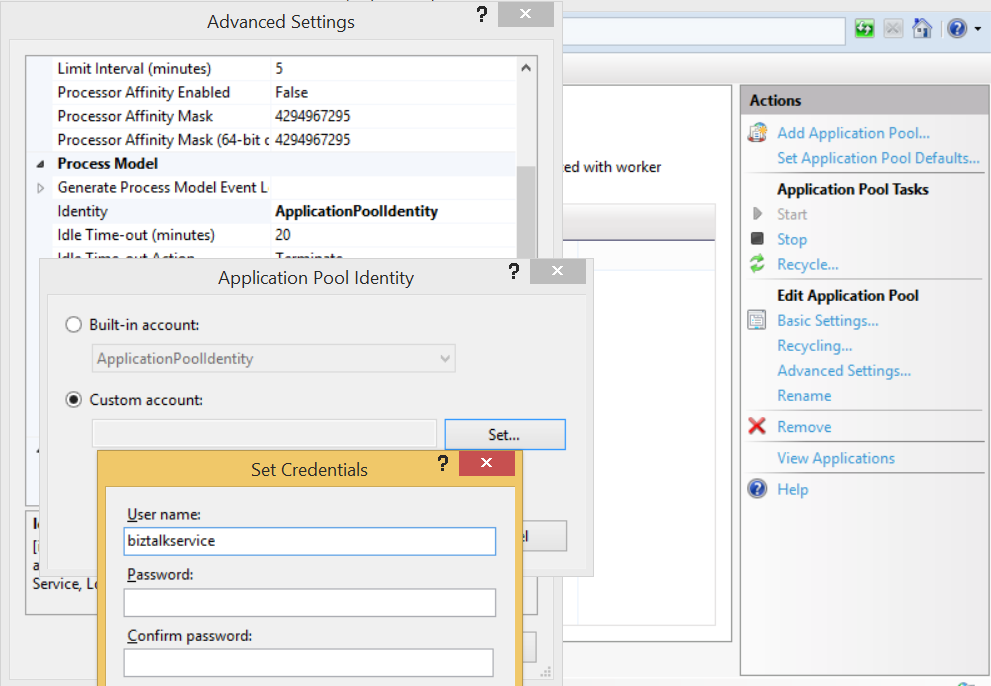Open Set Application Pool Defaults link

point(879,158)
